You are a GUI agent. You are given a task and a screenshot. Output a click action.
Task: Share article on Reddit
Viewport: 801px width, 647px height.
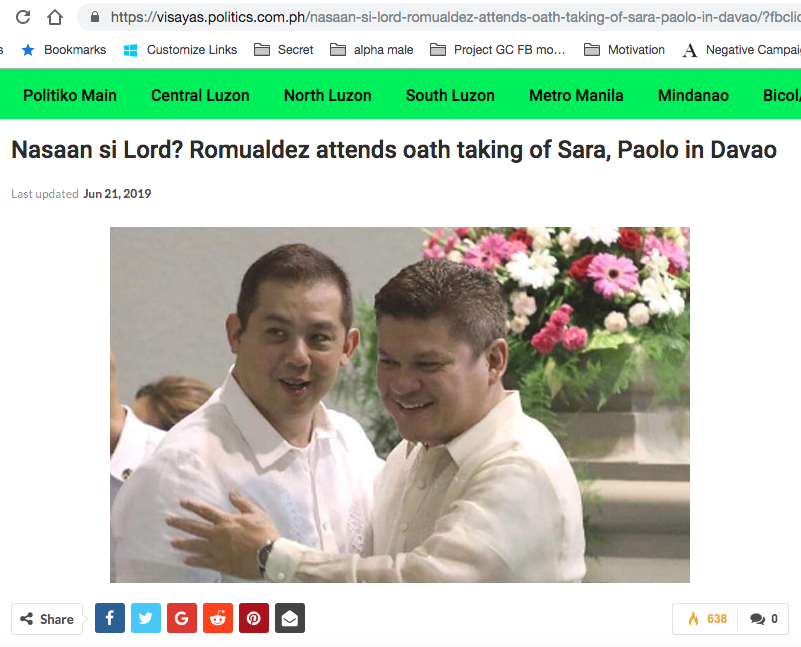[x=218, y=618]
